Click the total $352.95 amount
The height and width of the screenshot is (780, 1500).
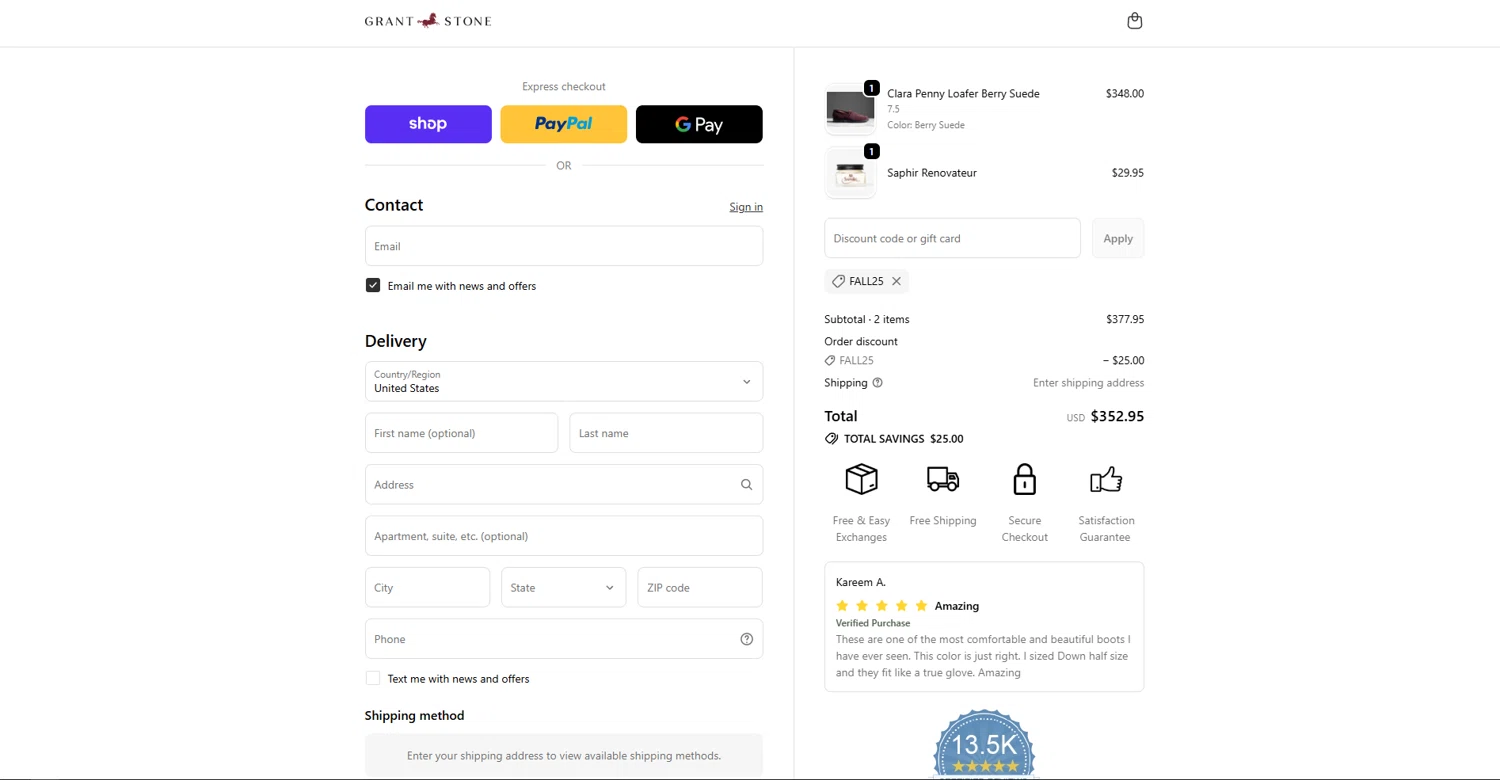(x=1117, y=416)
